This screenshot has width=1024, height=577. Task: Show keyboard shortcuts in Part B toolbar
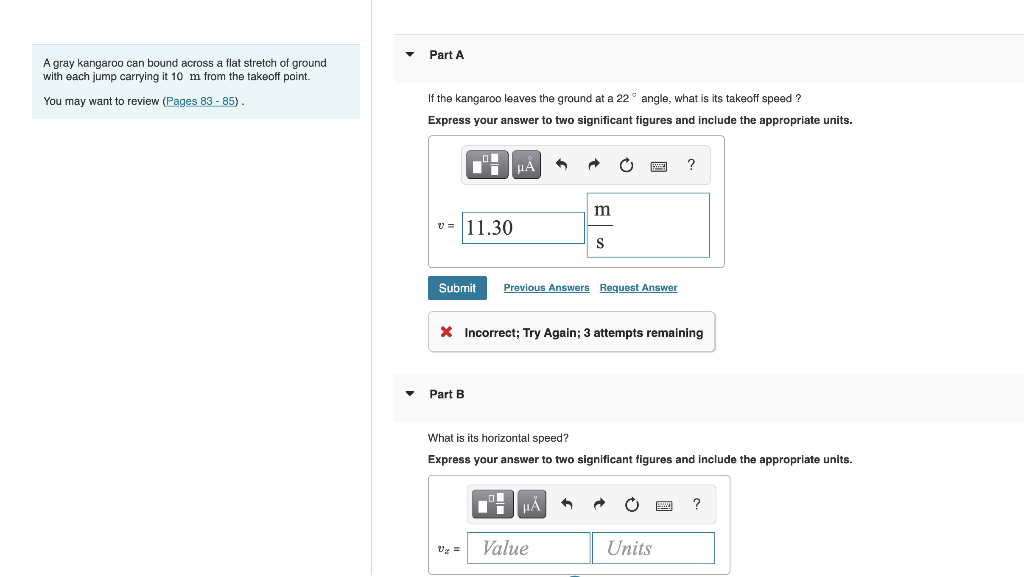[664, 506]
